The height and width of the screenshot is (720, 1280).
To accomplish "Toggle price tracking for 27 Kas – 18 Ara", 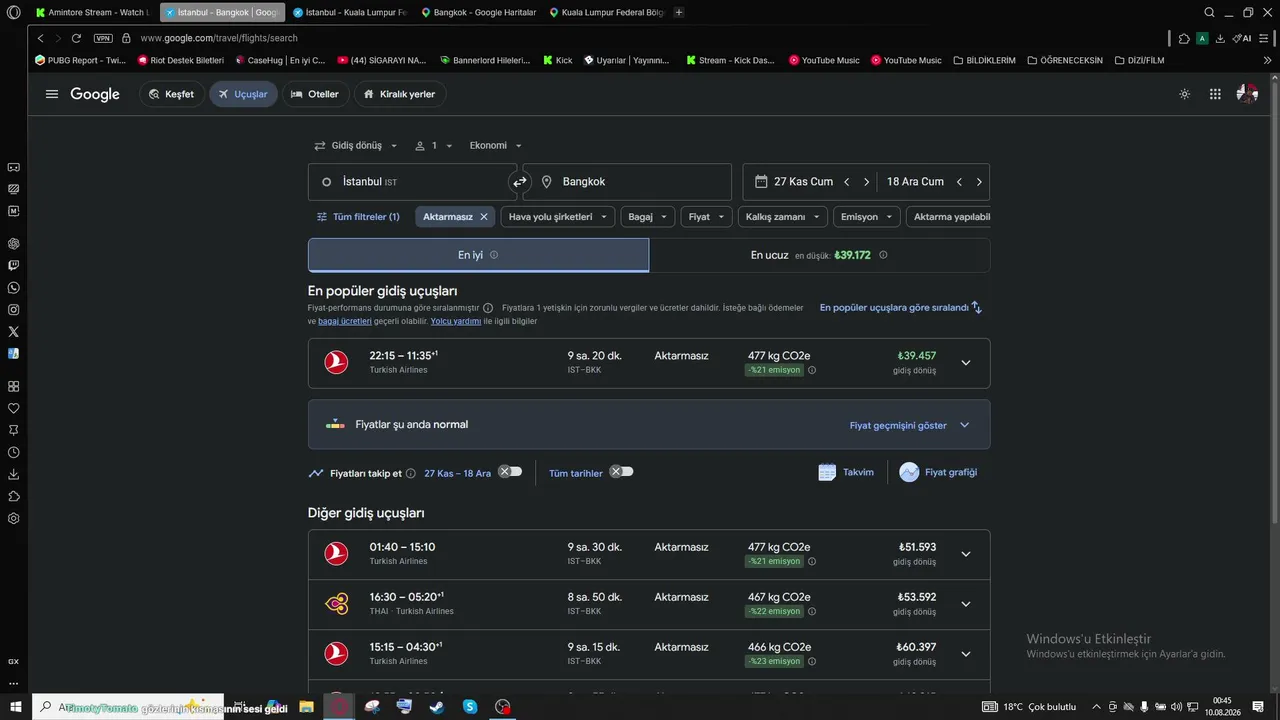I will click(510, 472).
